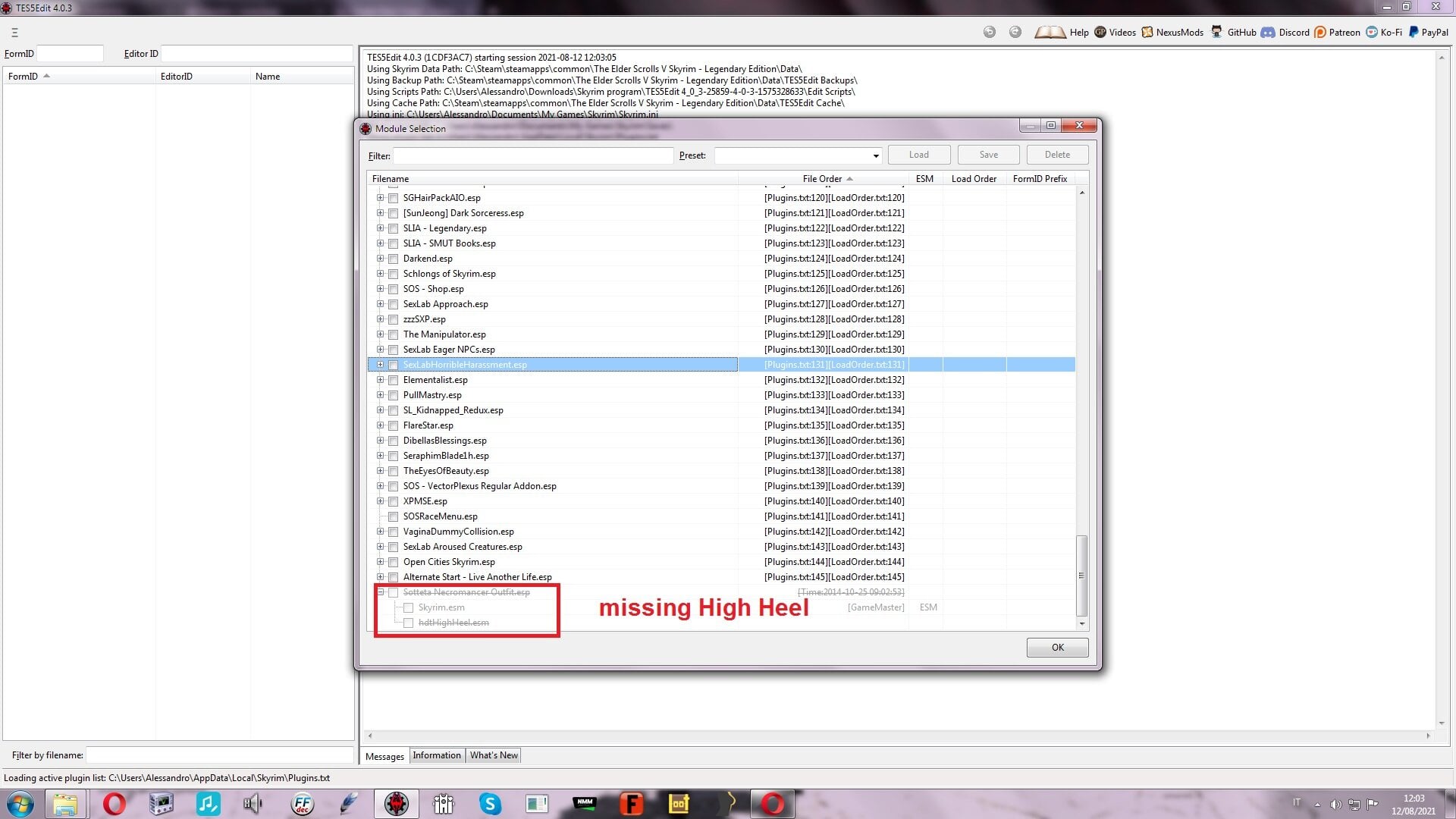The height and width of the screenshot is (819, 1456).
Task: Tick the Darkend.esp checkbox
Action: click(393, 259)
